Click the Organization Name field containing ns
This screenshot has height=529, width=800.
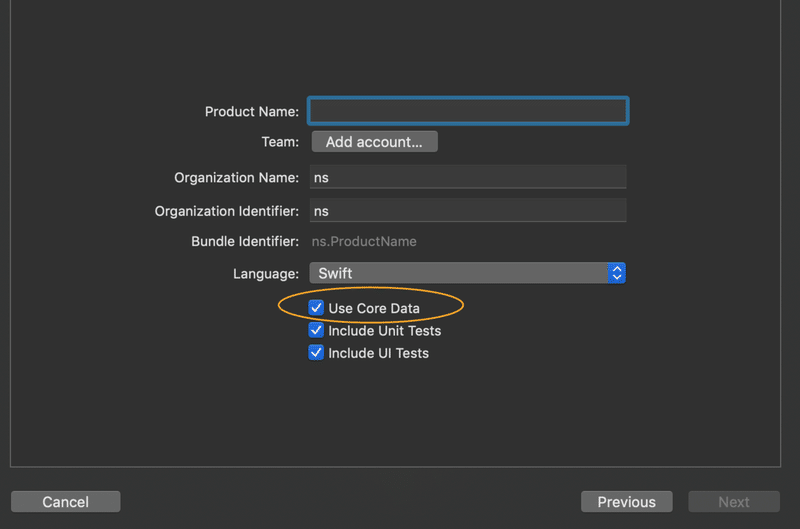pyautogui.click(x=468, y=177)
